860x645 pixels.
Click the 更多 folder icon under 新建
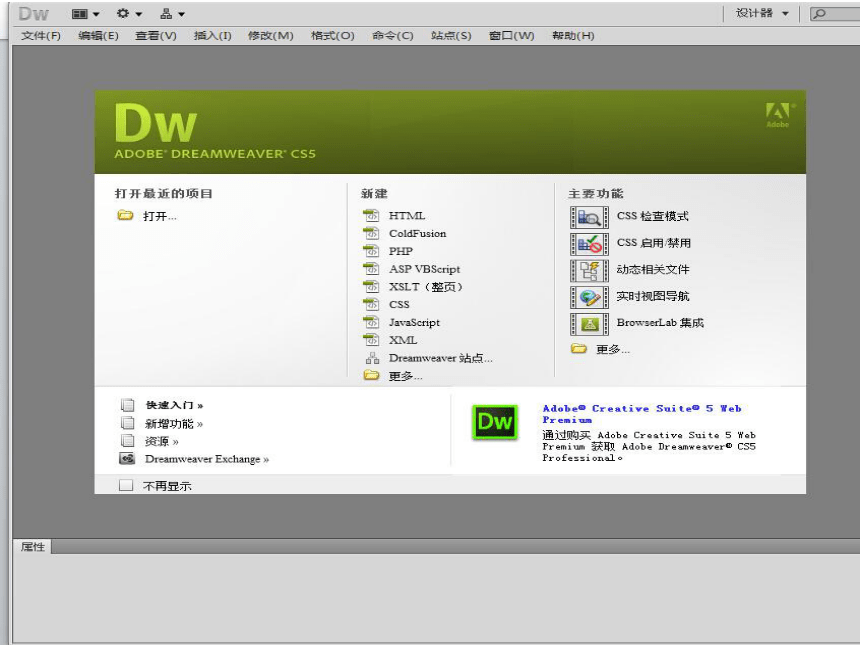[372, 375]
